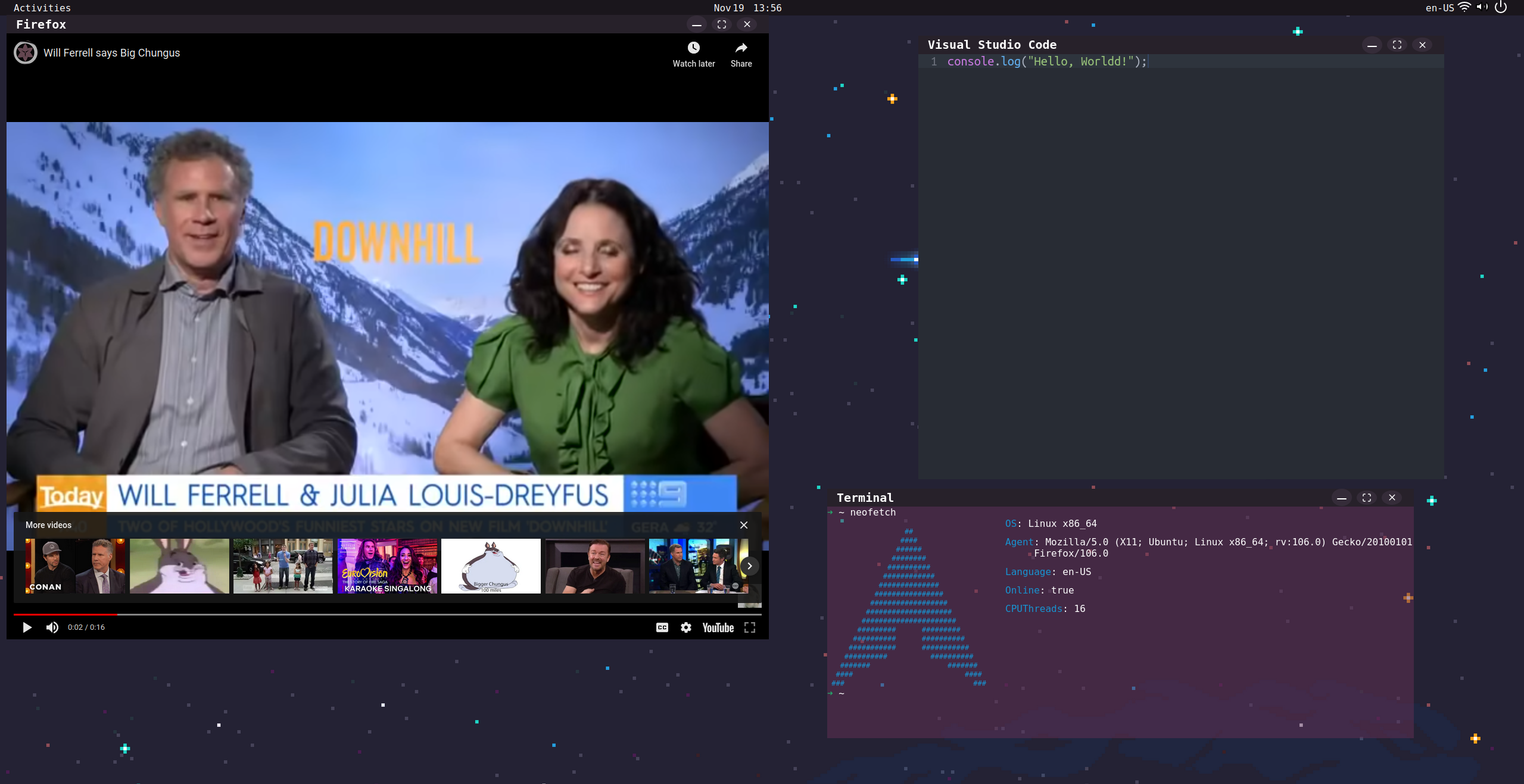Screen dimensions: 1524x784
Task: Open the video title link
Action: [112, 53]
